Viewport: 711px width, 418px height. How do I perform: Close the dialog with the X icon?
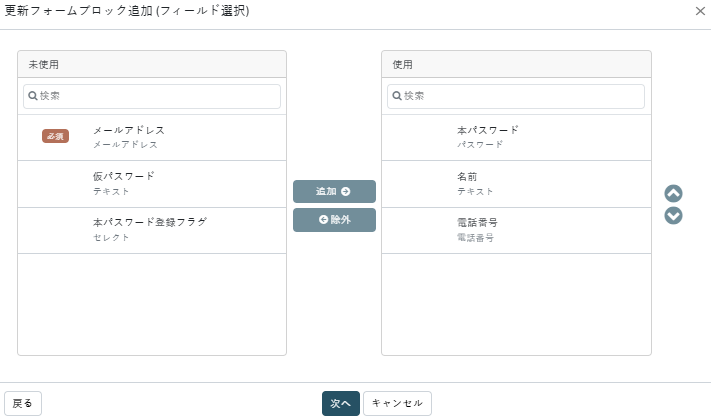click(x=700, y=11)
